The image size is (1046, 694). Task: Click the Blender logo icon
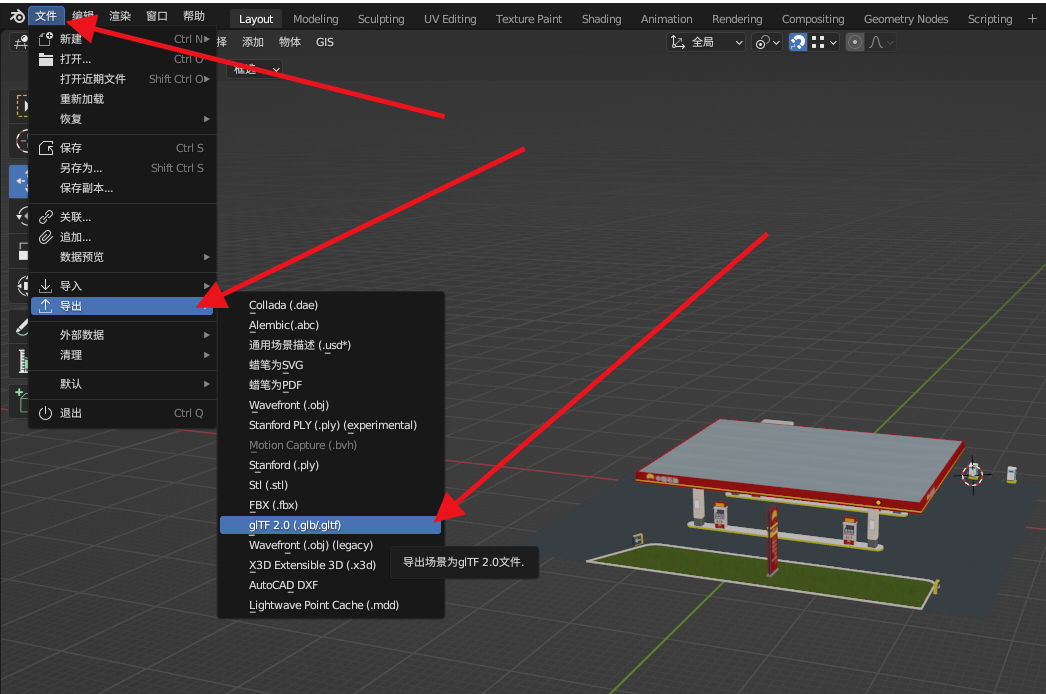coord(15,16)
